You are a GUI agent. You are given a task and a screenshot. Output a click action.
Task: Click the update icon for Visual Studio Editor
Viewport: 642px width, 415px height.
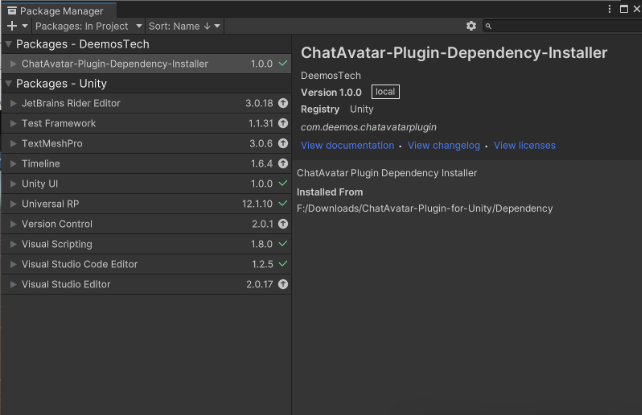coord(283,284)
